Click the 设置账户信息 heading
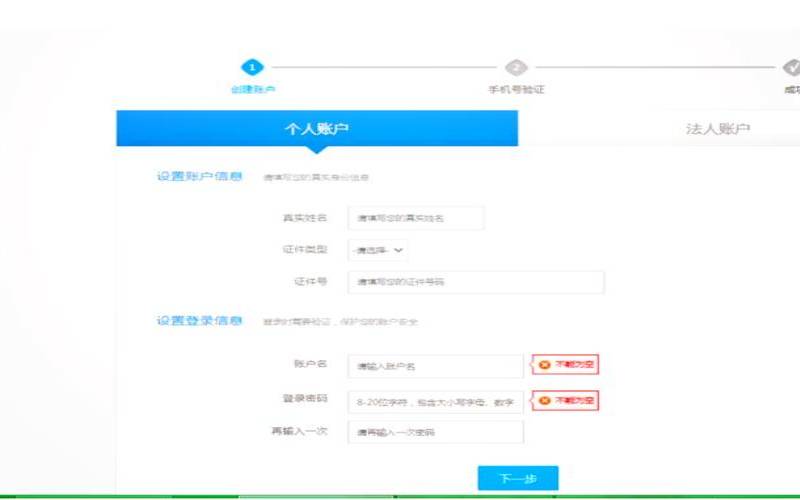This screenshot has width=800, height=500. pos(199,177)
